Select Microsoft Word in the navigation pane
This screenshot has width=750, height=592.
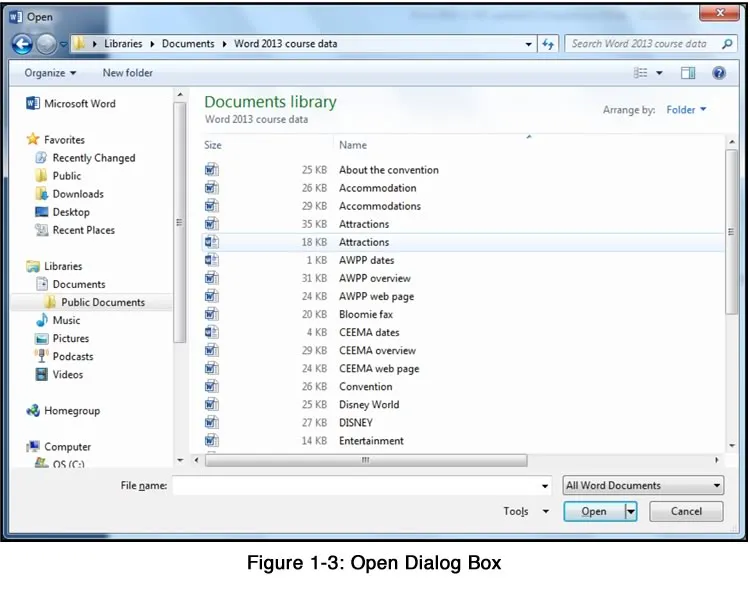coord(71,103)
